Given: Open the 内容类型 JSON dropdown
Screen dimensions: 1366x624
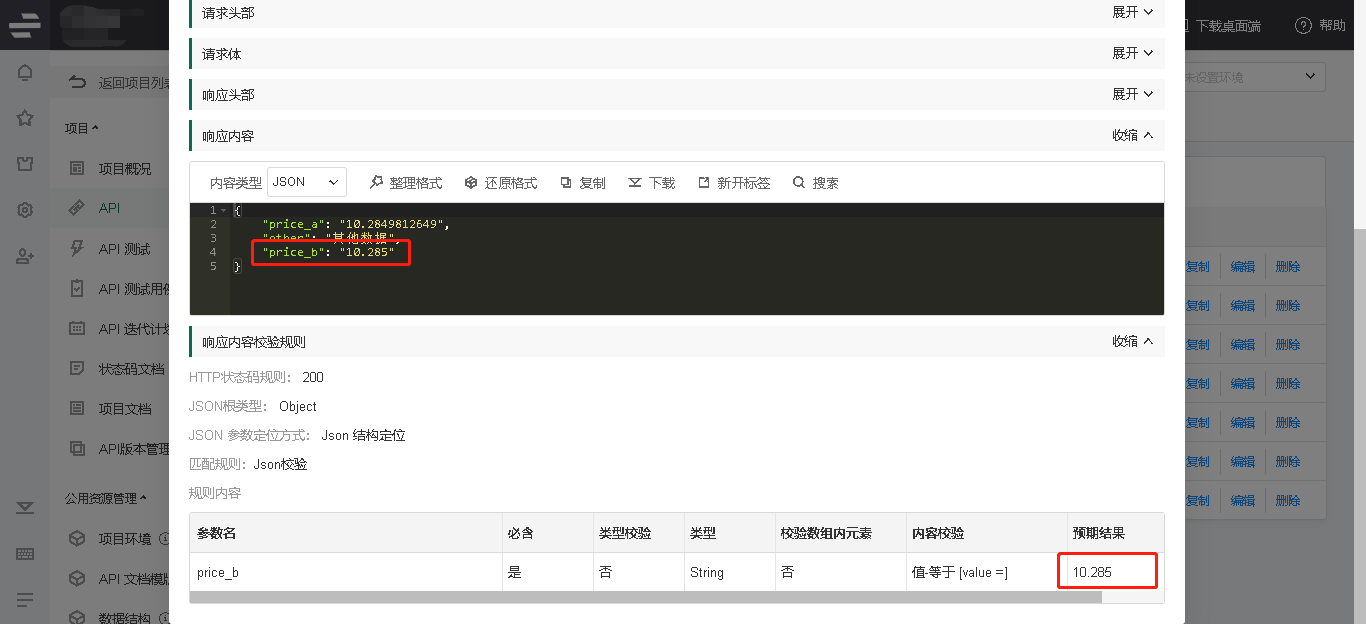Looking at the screenshot, I should [307, 182].
